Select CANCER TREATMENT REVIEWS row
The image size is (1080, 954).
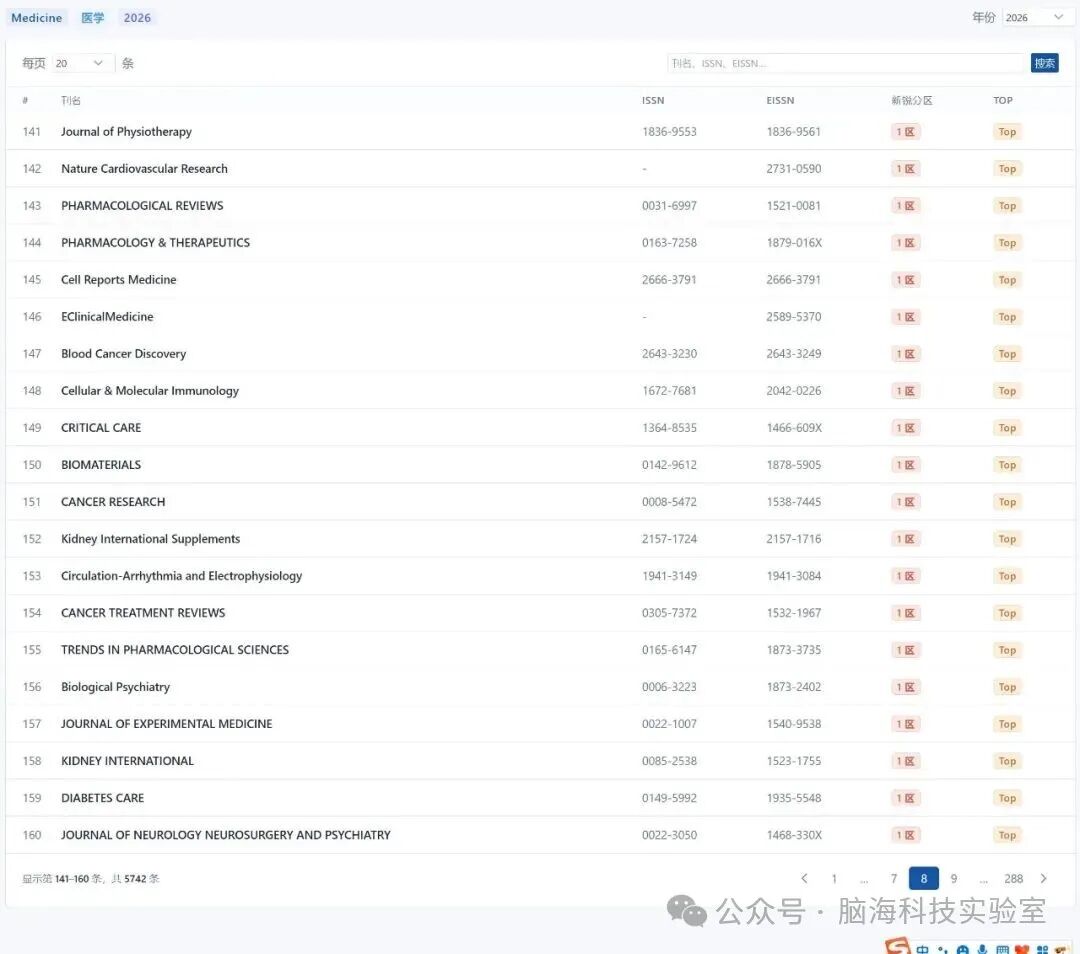tap(540, 613)
